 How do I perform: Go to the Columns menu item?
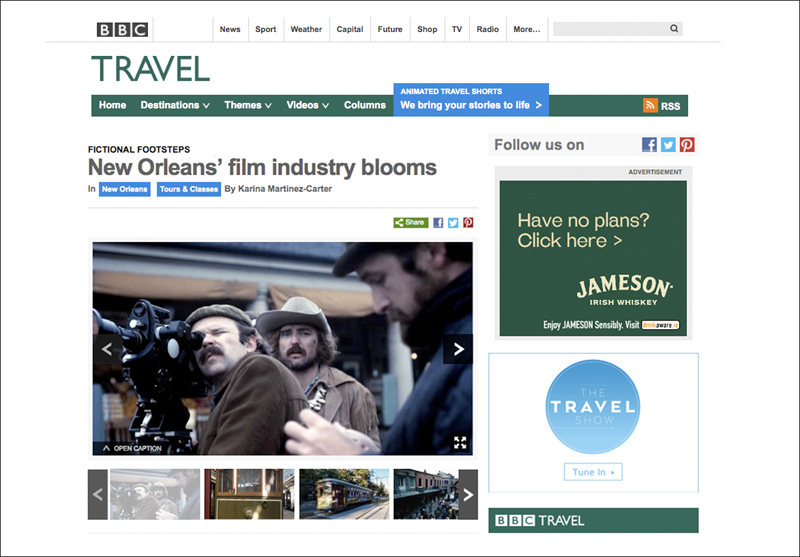[x=365, y=105]
